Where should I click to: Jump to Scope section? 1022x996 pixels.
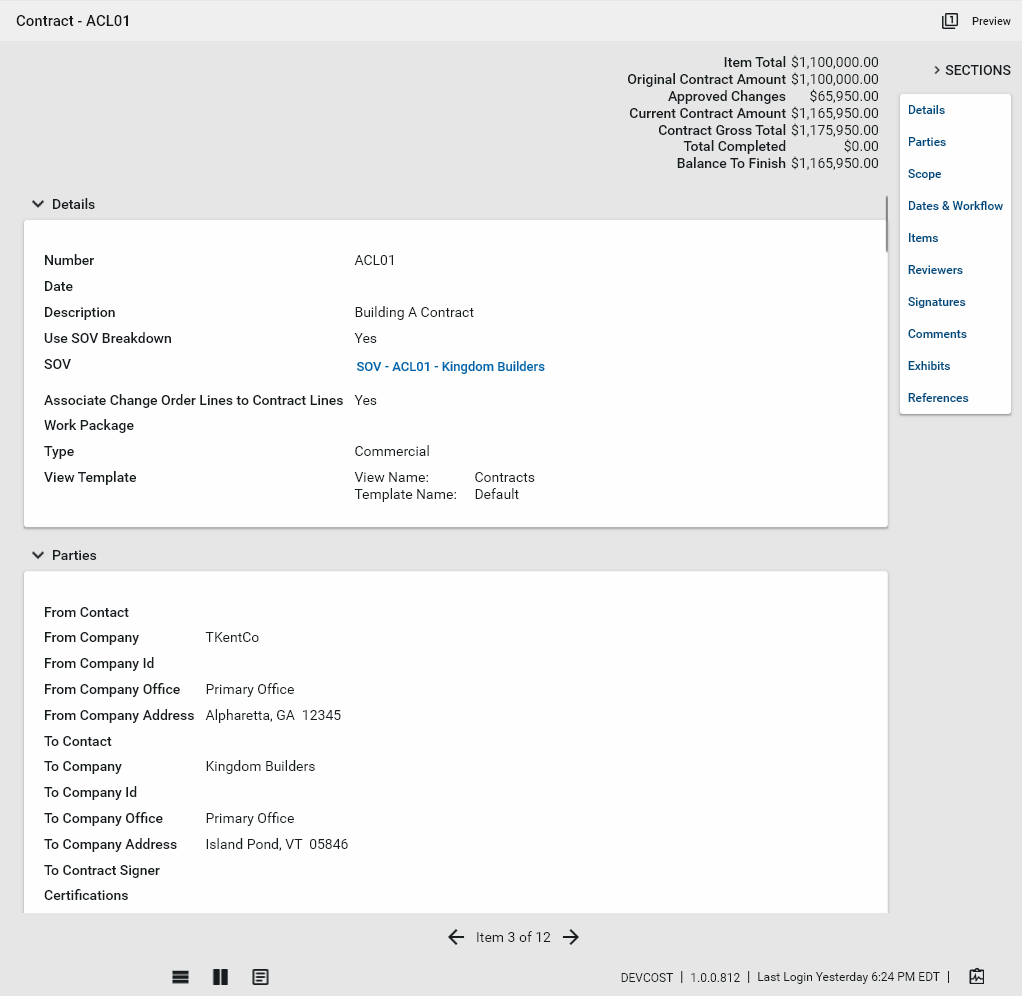924,174
